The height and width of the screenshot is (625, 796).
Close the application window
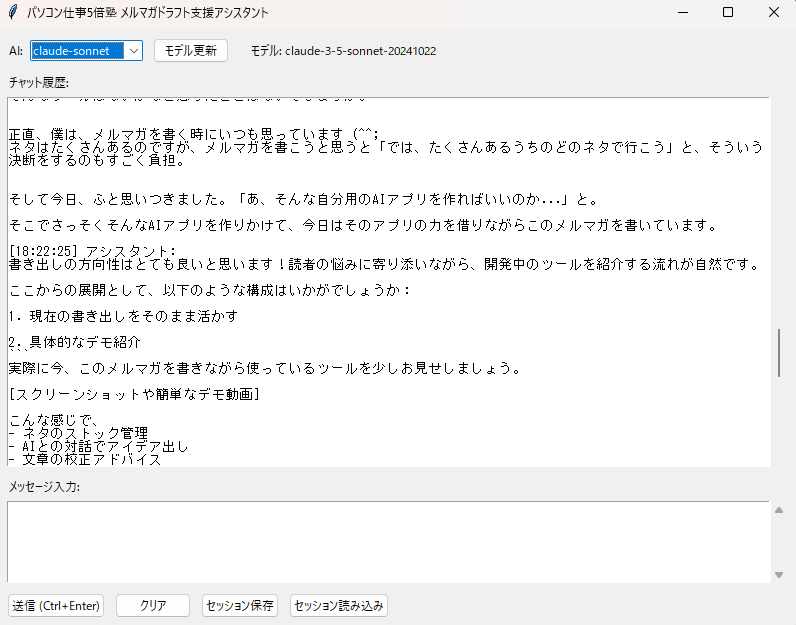(x=774, y=12)
